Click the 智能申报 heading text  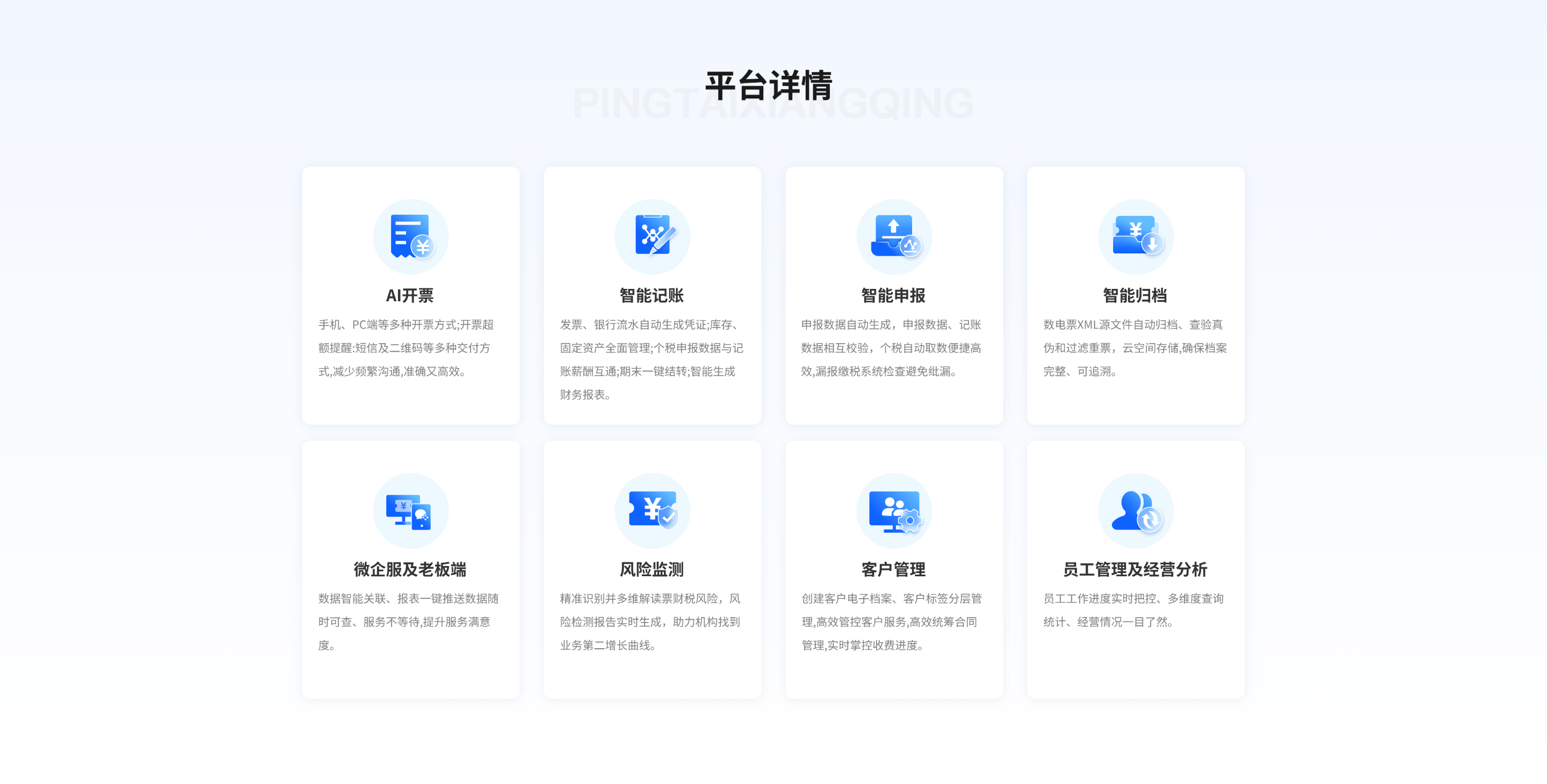894,295
